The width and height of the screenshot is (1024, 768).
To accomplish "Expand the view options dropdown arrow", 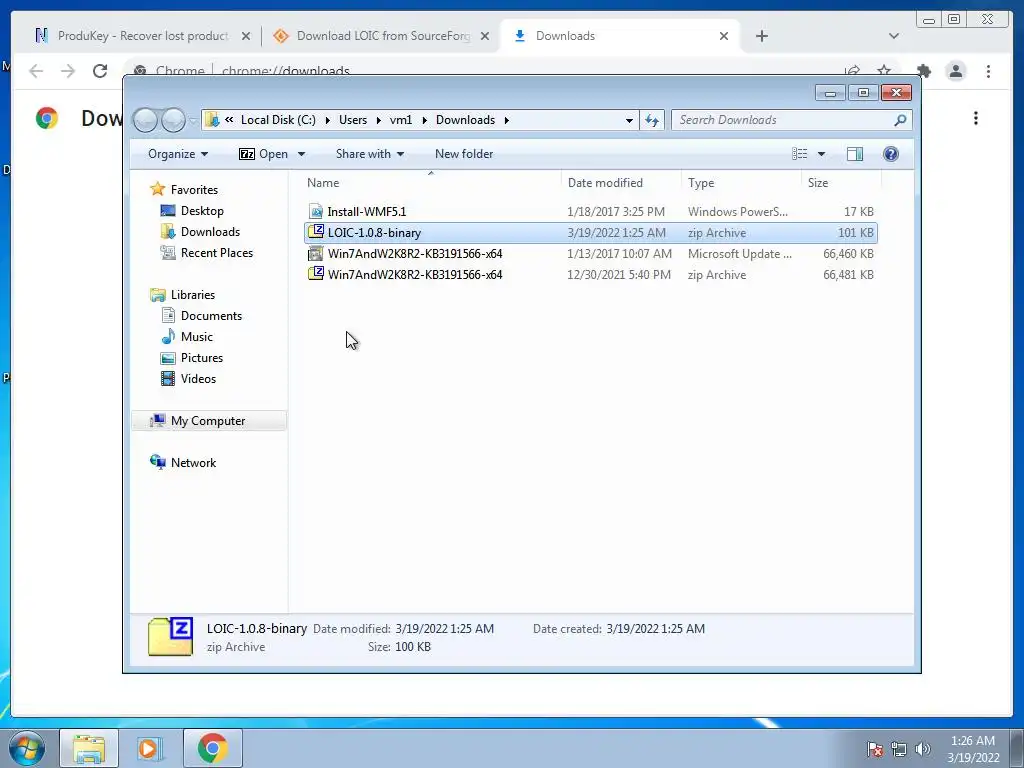I will click(x=821, y=154).
